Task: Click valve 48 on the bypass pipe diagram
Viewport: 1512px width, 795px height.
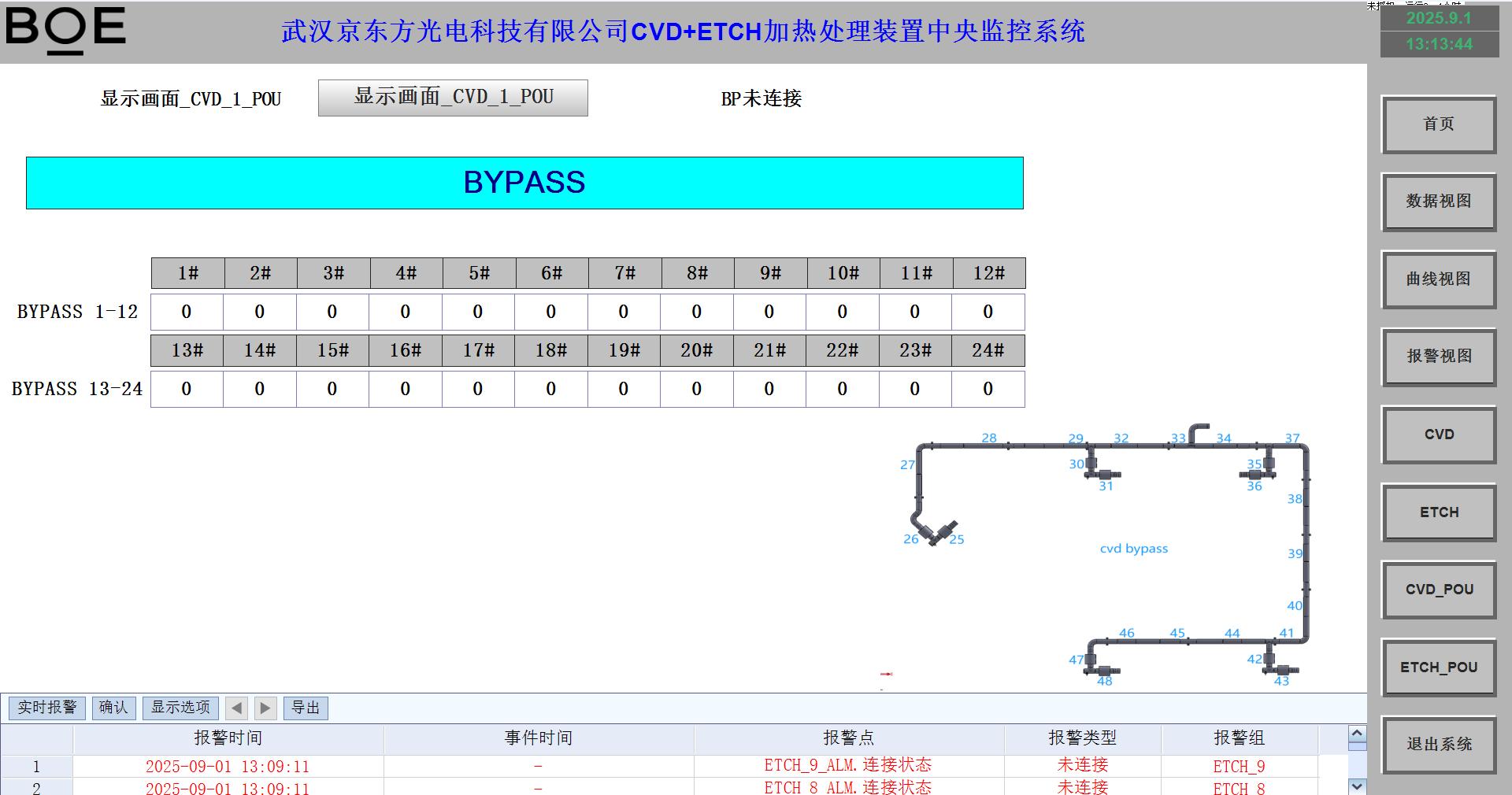Action: pyautogui.click(x=1104, y=671)
